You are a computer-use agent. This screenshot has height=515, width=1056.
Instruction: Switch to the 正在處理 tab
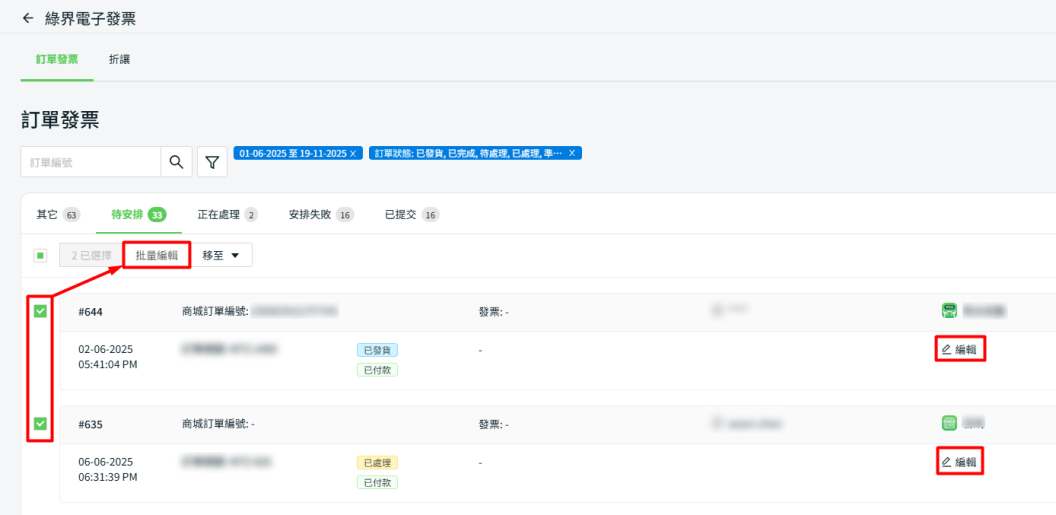(x=227, y=215)
